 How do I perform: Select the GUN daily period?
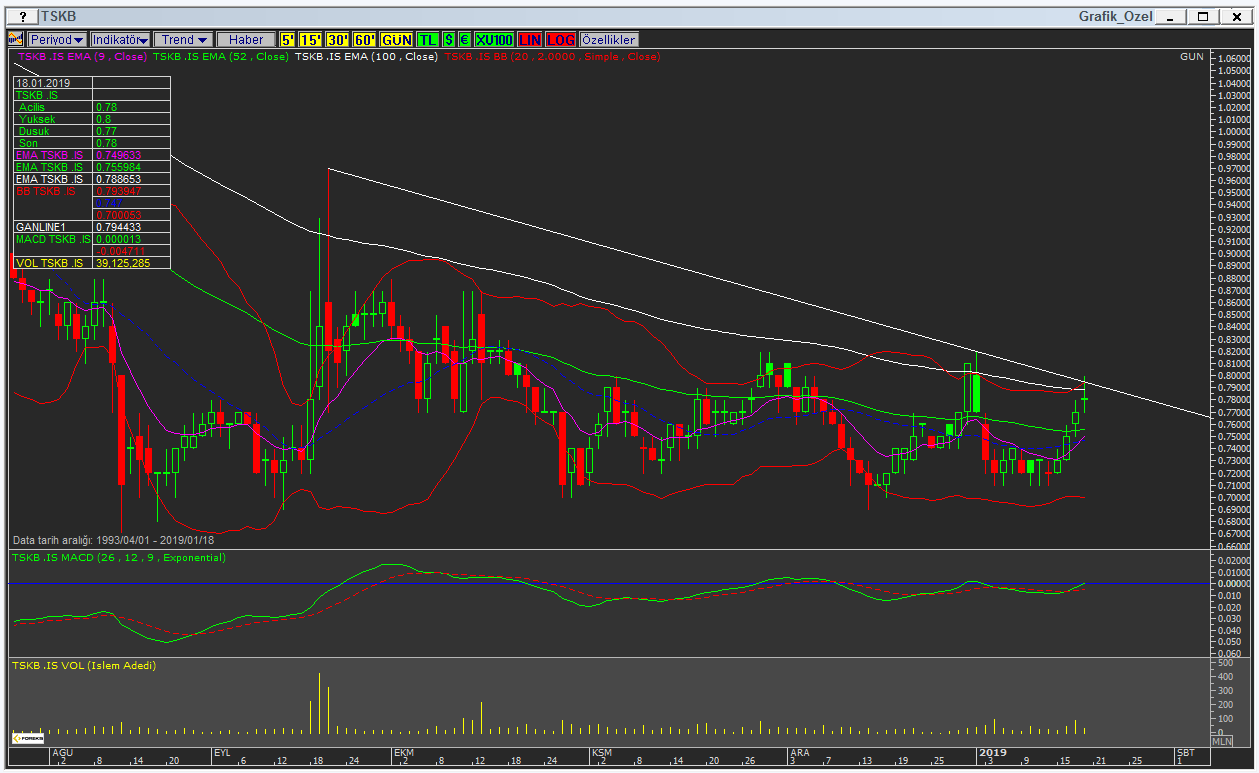click(x=397, y=39)
